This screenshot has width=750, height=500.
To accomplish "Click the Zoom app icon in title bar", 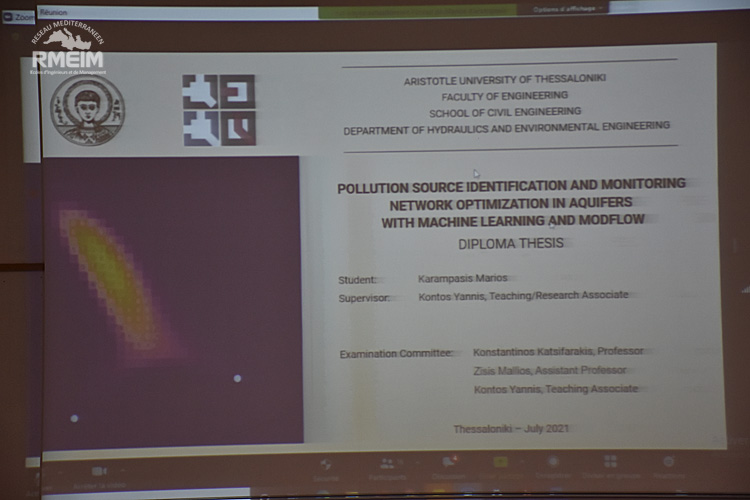I will click(x=9, y=17).
